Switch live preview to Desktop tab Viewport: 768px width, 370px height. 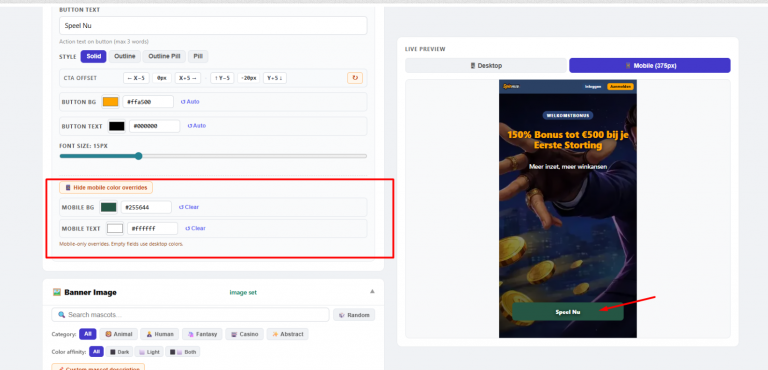486,66
